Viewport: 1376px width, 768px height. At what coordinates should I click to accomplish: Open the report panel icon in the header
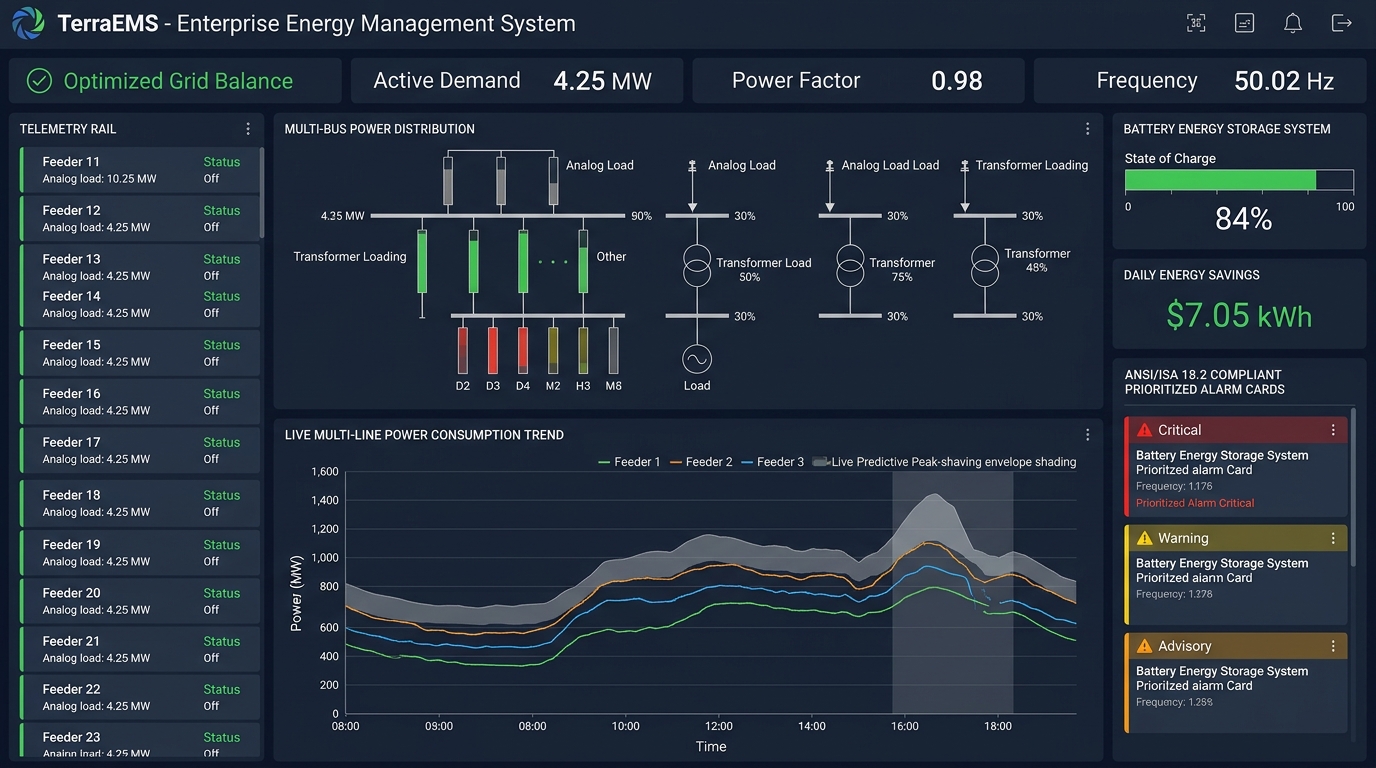[1244, 23]
